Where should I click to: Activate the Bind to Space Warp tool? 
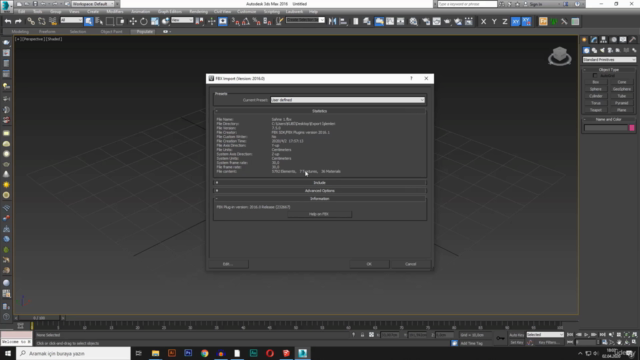coord(53,22)
